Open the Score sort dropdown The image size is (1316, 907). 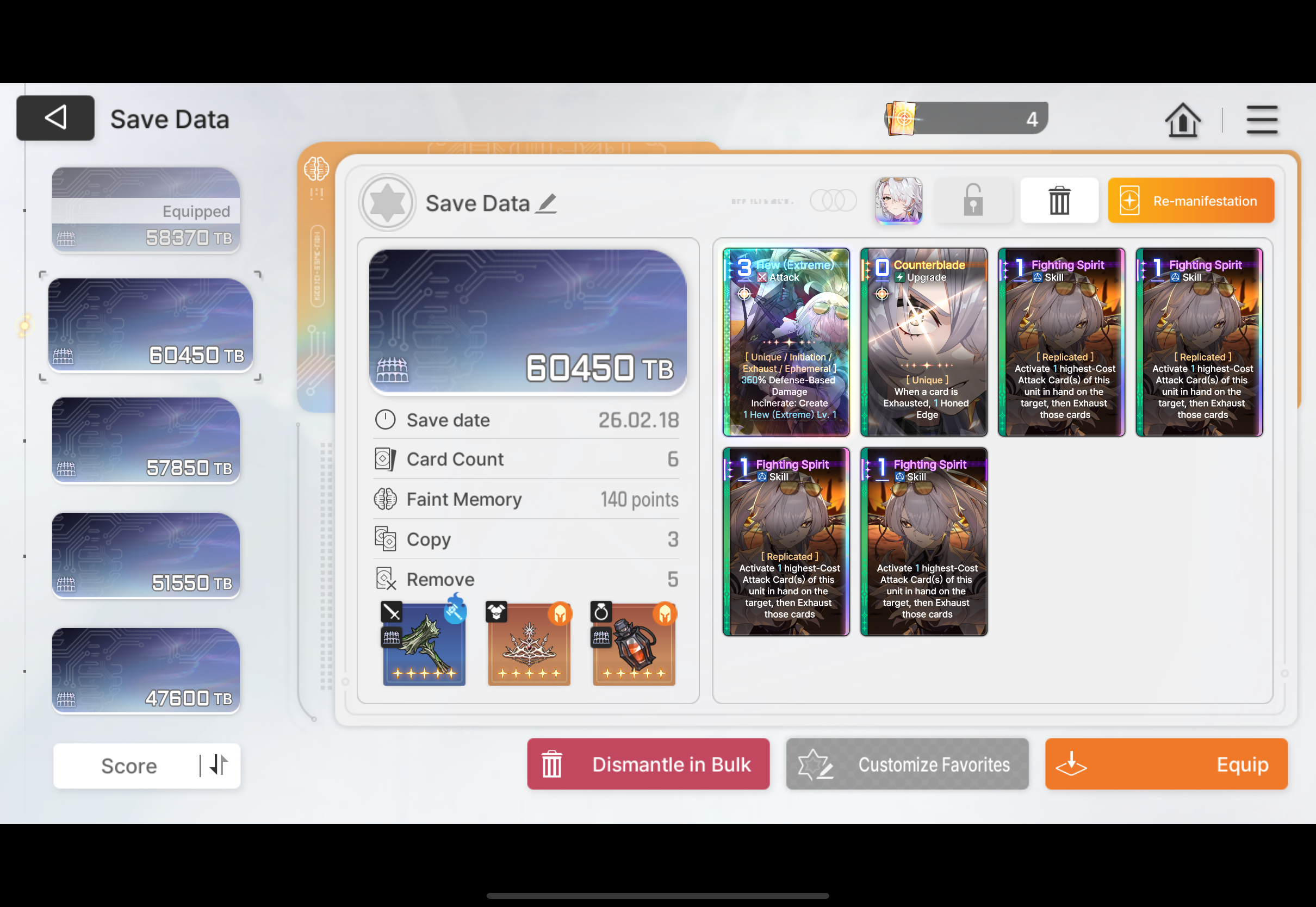coord(129,766)
